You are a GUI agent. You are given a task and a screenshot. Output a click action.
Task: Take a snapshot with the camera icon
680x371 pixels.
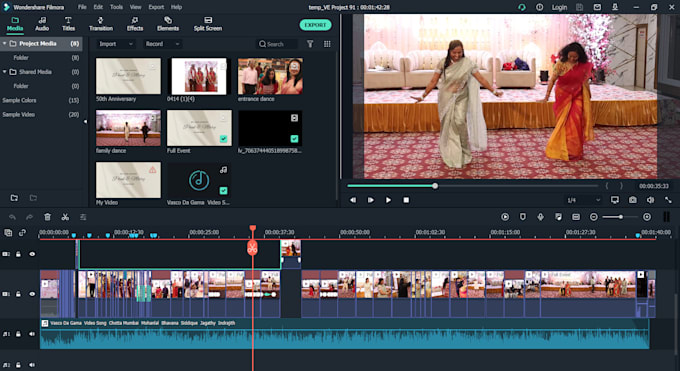point(633,200)
